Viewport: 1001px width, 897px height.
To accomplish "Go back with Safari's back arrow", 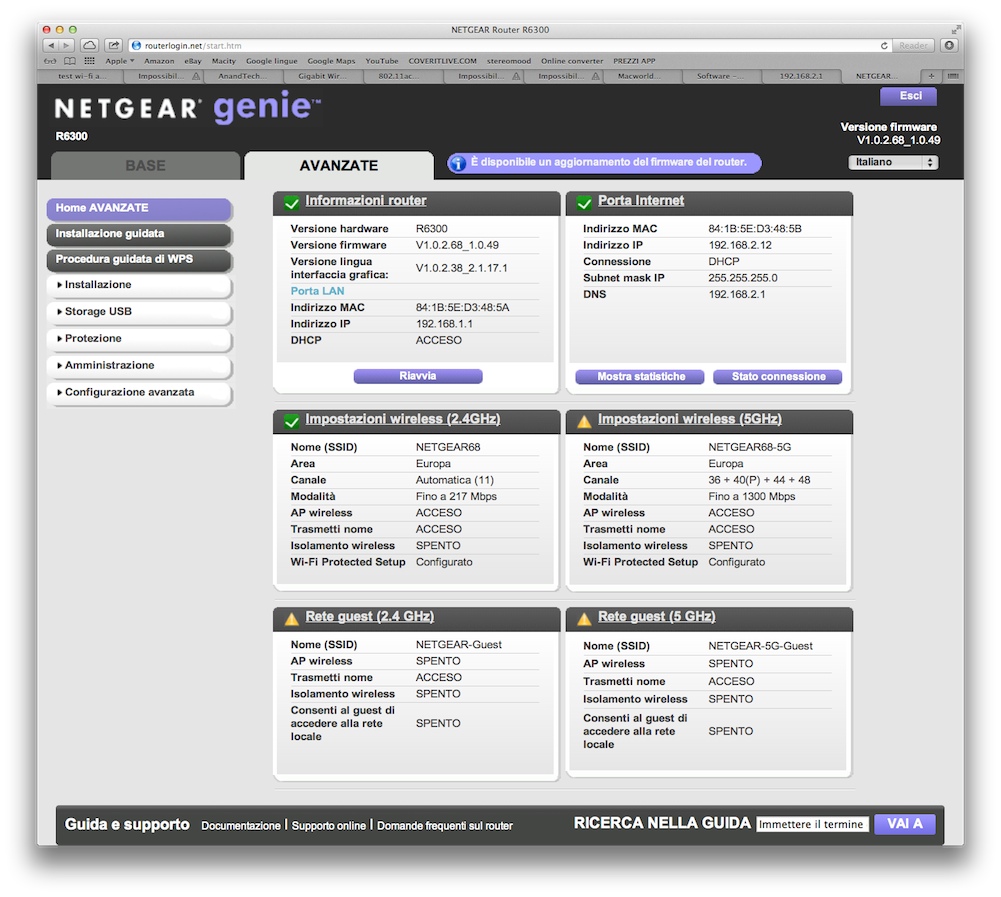I will pyautogui.click(x=51, y=45).
